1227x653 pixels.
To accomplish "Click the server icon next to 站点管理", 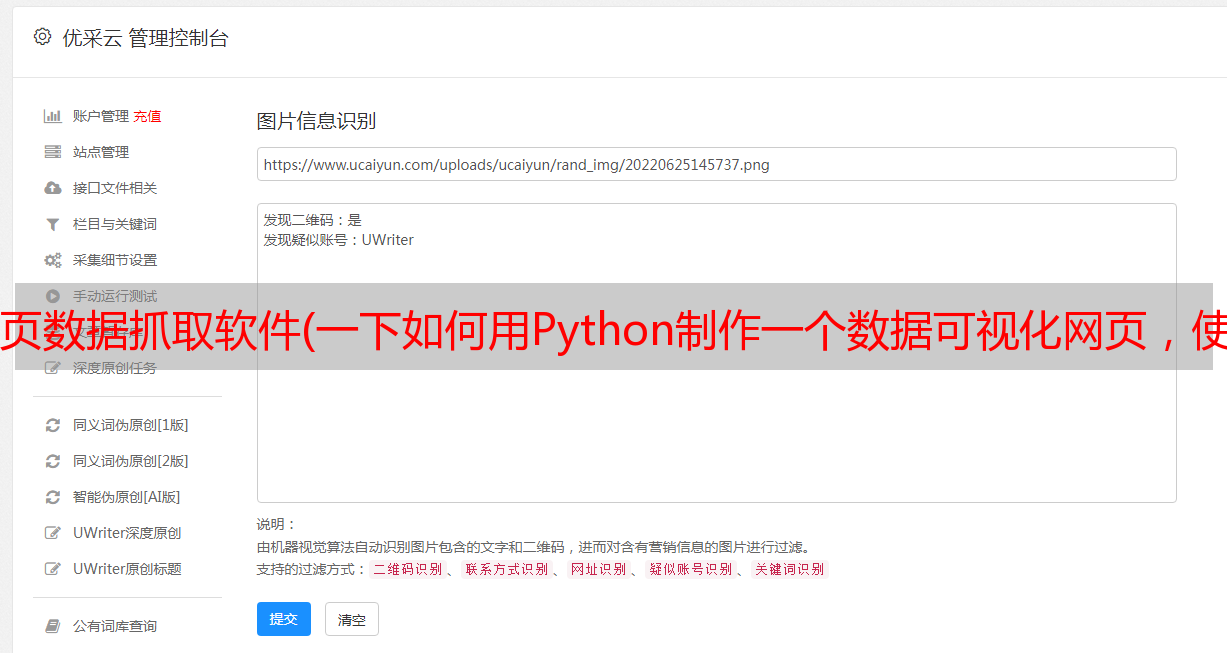I will point(53,152).
